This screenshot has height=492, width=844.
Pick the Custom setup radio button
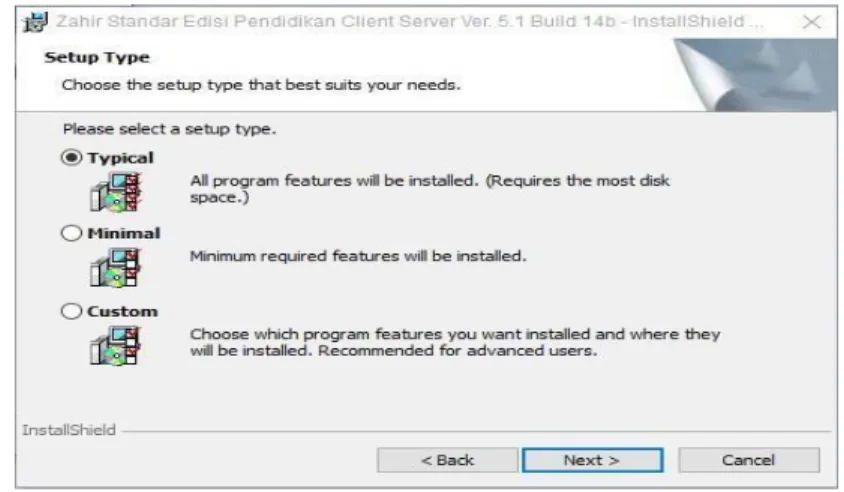(71, 311)
